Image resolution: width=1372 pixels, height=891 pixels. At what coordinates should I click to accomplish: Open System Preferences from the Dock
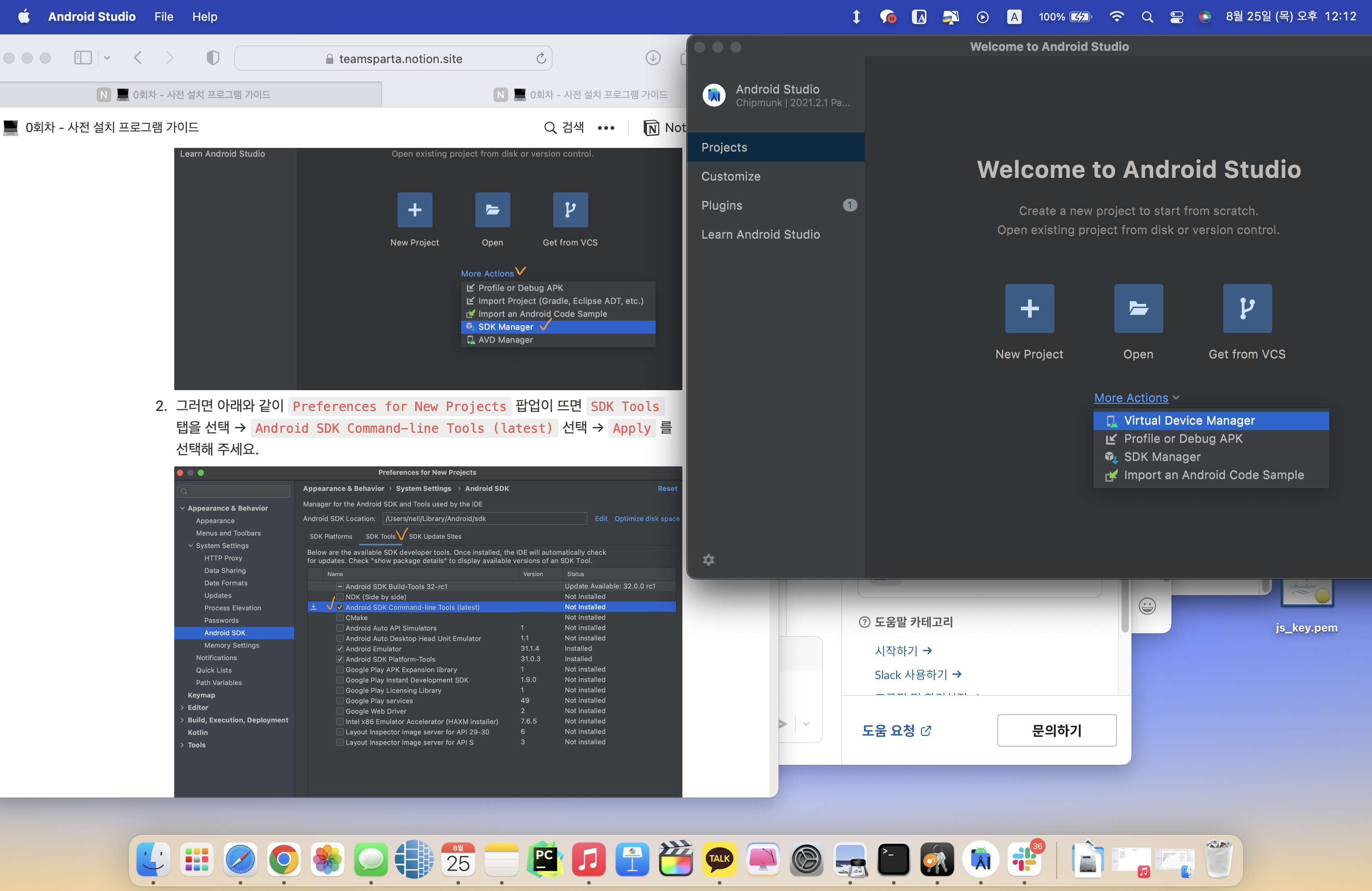coord(807,859)
